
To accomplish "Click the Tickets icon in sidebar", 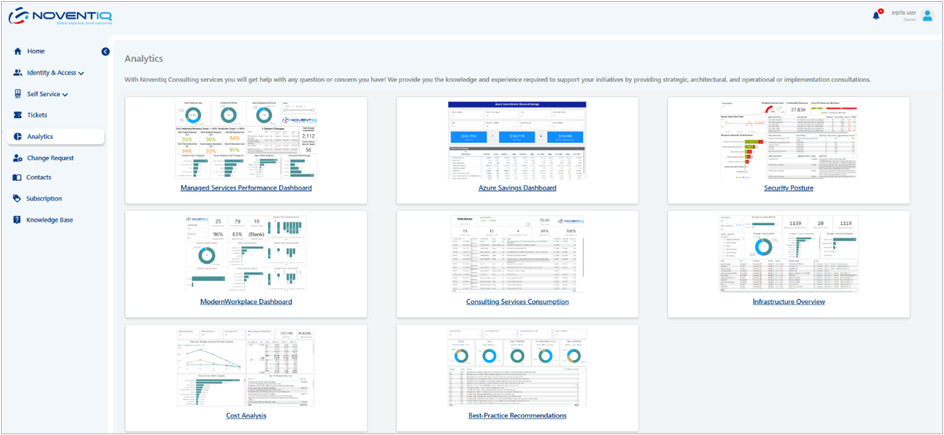I will 18,115.
